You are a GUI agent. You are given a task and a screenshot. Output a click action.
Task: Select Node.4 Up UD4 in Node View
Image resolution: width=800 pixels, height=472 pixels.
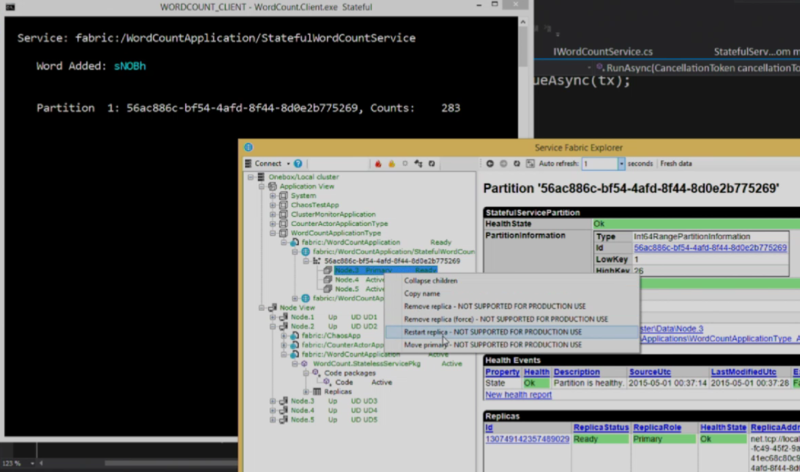pyautogui.click(x=334, y=410)
